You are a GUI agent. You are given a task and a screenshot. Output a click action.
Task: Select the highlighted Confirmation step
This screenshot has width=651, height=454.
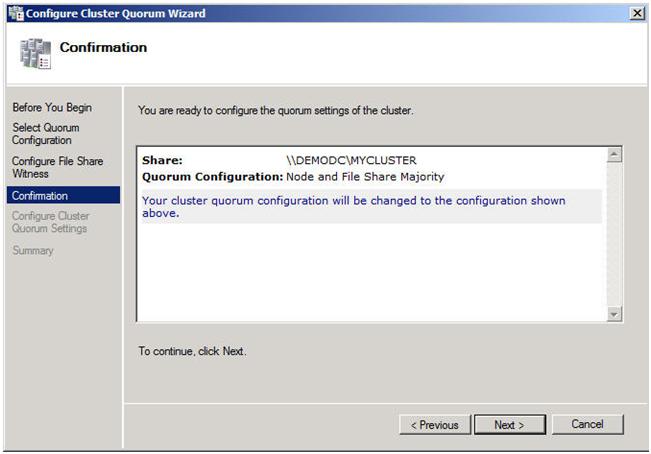pos(40,196)
